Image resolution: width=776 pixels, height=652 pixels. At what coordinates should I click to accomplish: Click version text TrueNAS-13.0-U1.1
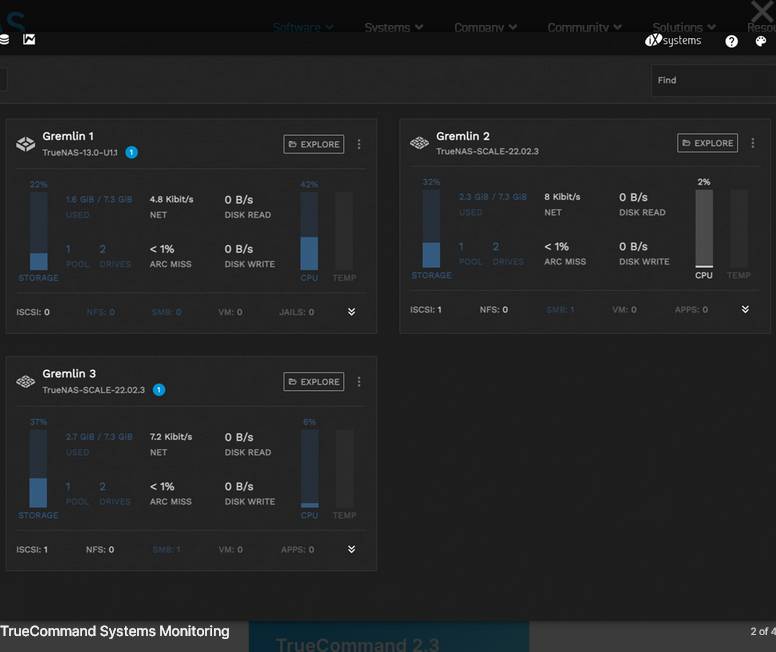[x=80, y=152]
